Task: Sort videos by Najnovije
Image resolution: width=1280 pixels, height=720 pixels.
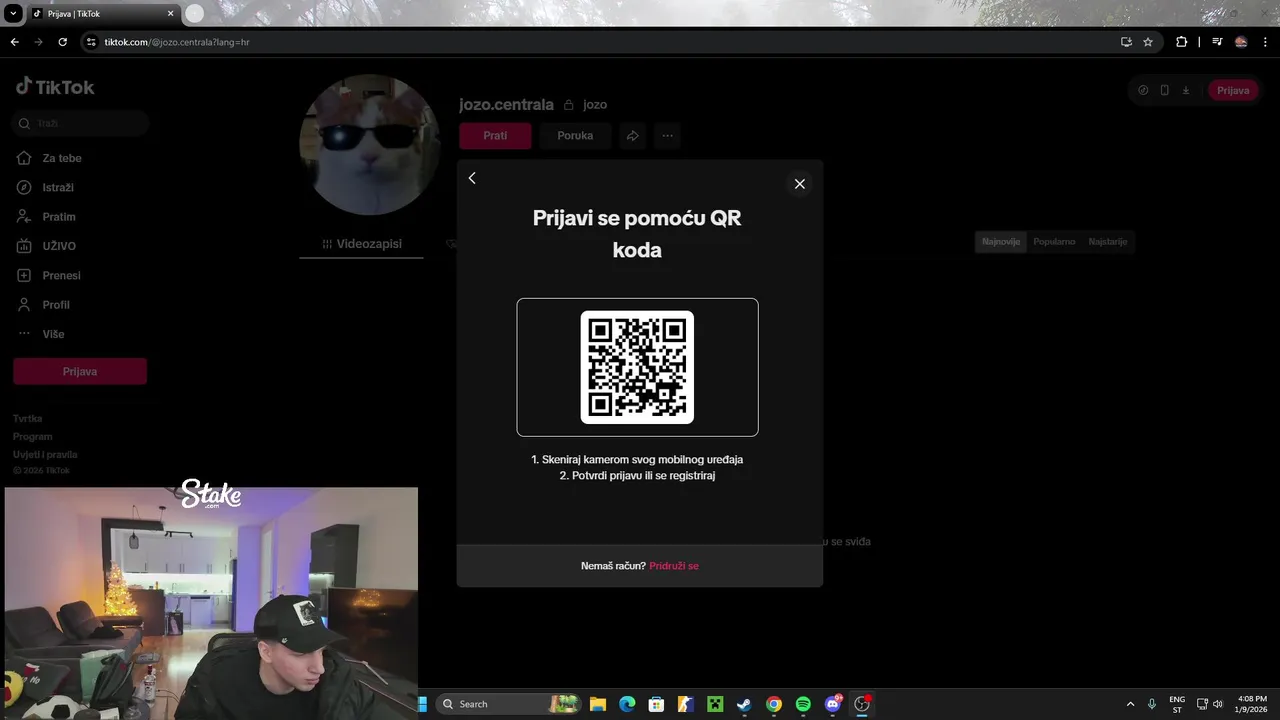Action: pos(1001,241)
